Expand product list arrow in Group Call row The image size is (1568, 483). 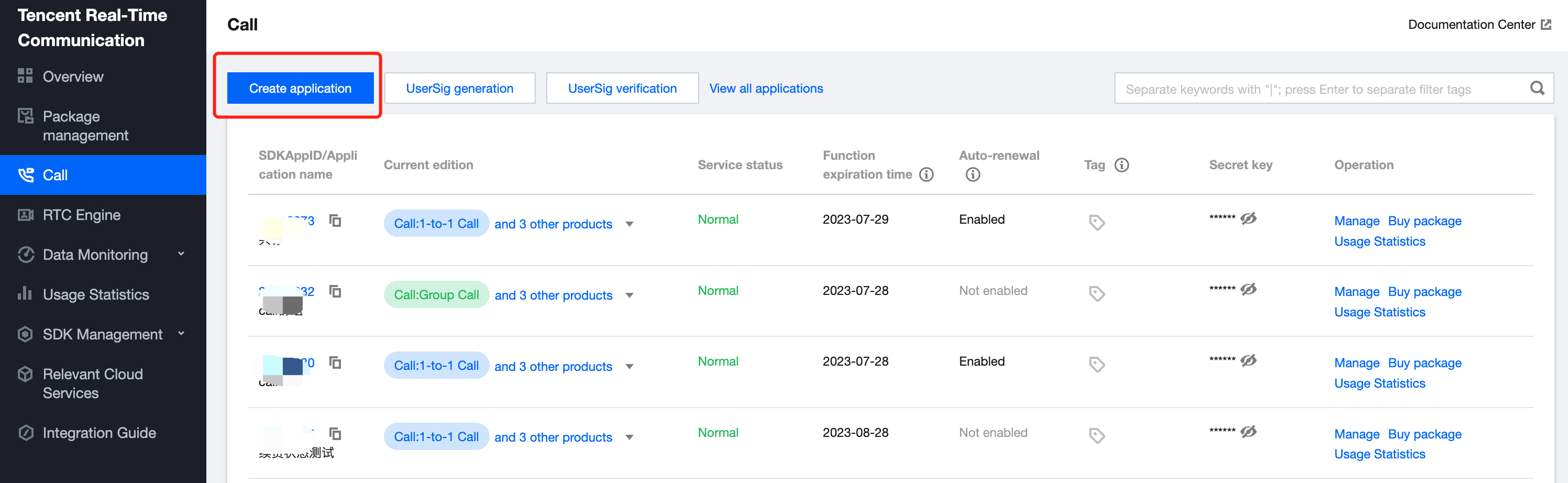(x=630, y=295)
